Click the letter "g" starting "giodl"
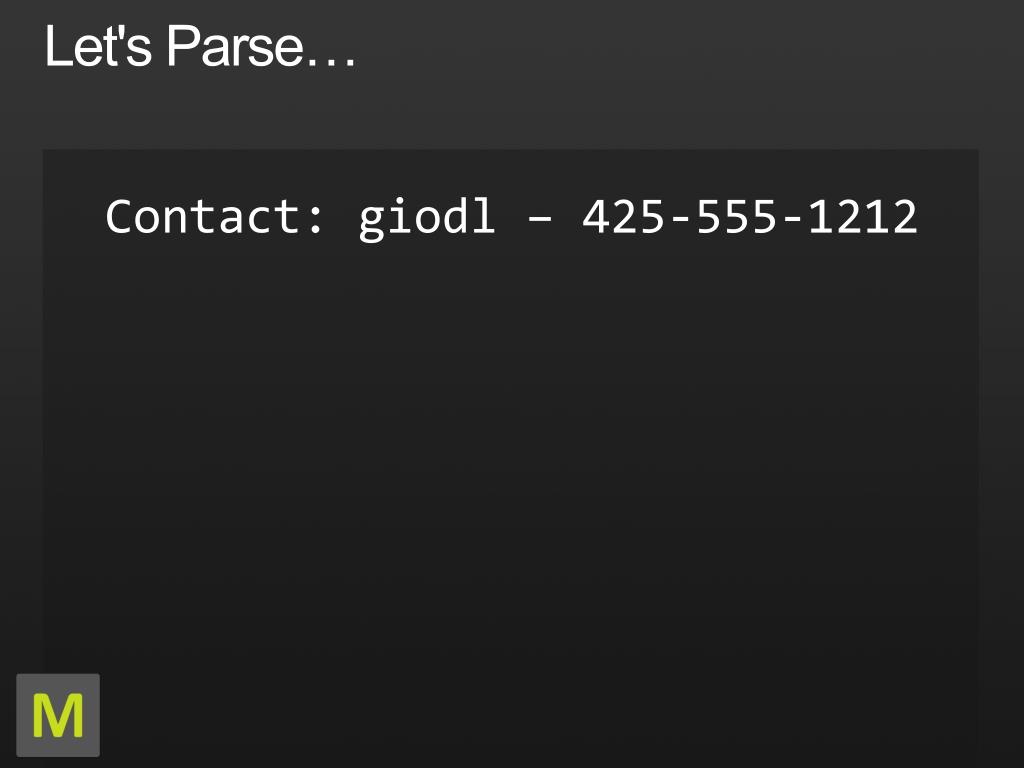This screenshot has width=1024, height=768. [x=372, y=222]
